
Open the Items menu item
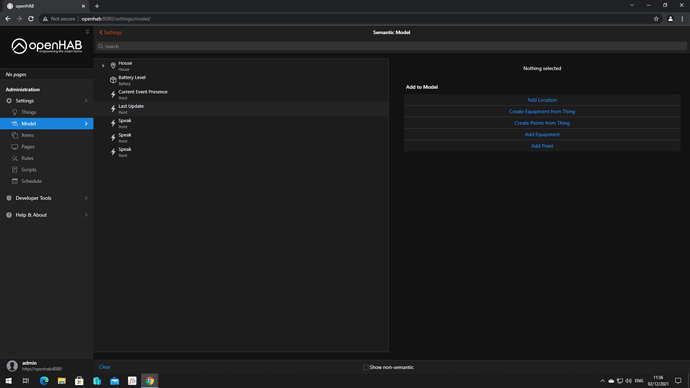tap(47, 135)
